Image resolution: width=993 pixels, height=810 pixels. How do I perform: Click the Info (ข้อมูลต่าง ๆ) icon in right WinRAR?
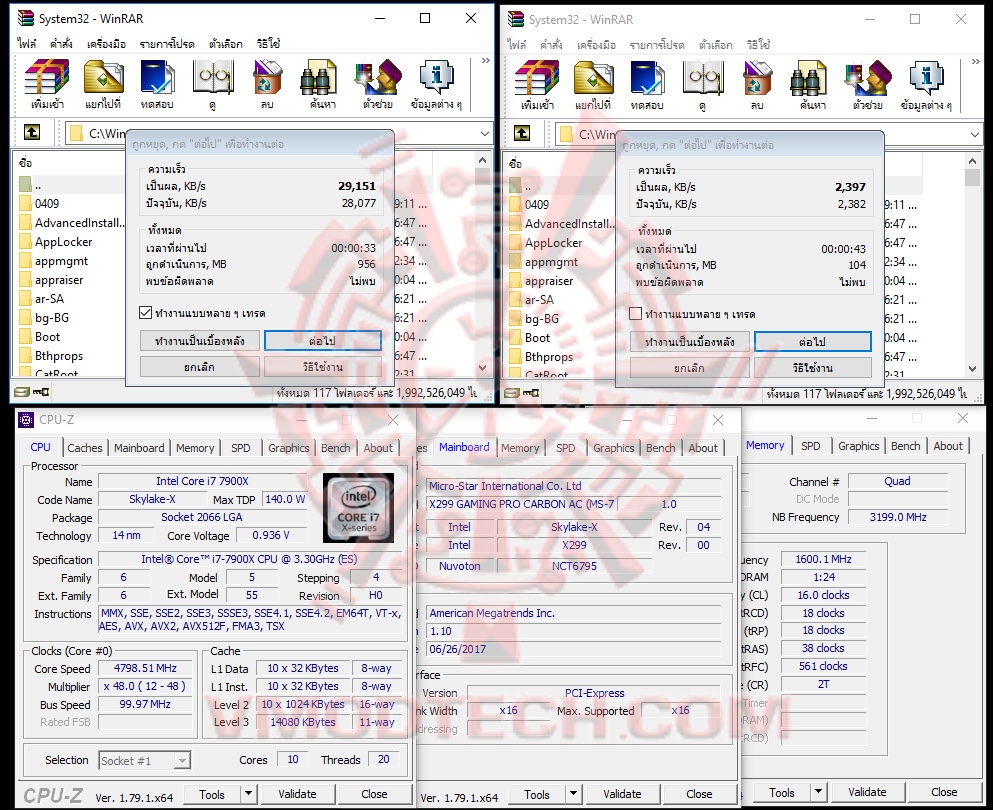coord(925,80)
